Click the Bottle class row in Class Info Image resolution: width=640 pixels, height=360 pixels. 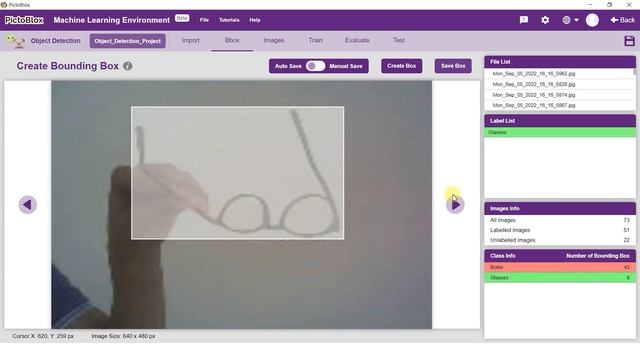tap(560, 267)
